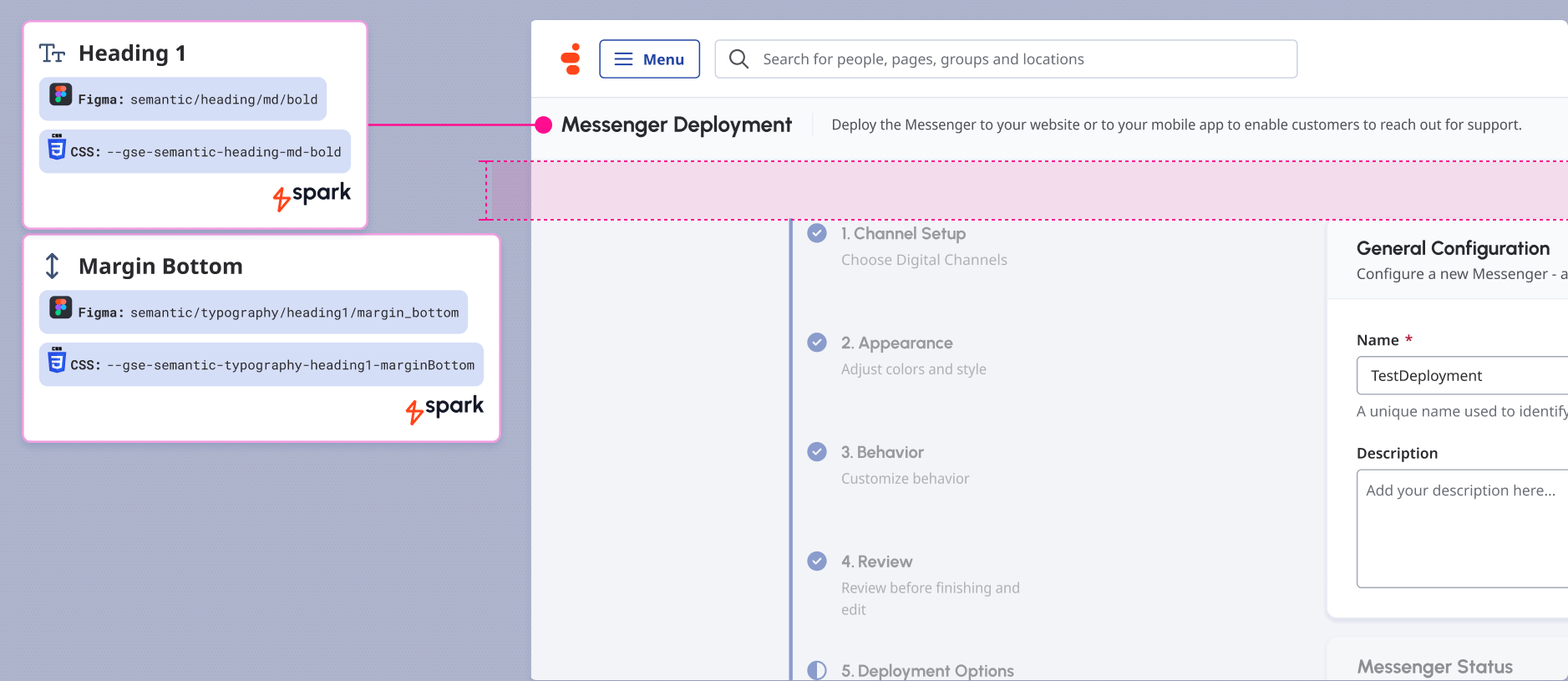Click the Review step checkmark icon
The width and height of the screenshot is (1568, 681).
[817, 562]
